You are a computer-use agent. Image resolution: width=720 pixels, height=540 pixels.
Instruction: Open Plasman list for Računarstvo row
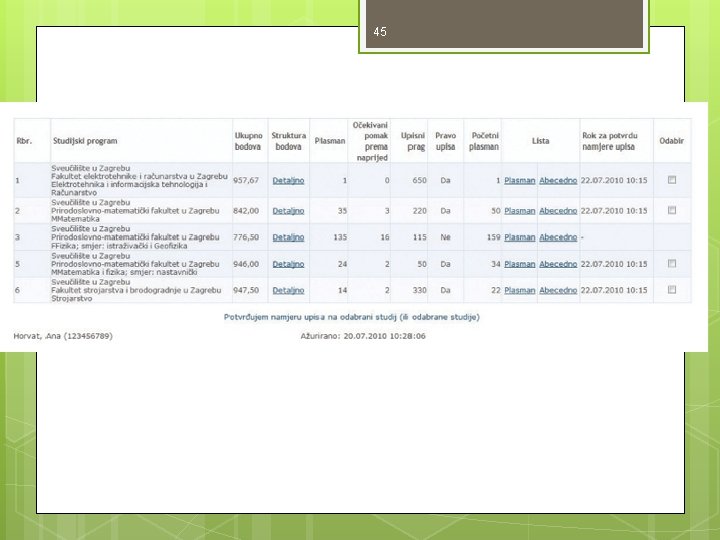coord(520,180)
